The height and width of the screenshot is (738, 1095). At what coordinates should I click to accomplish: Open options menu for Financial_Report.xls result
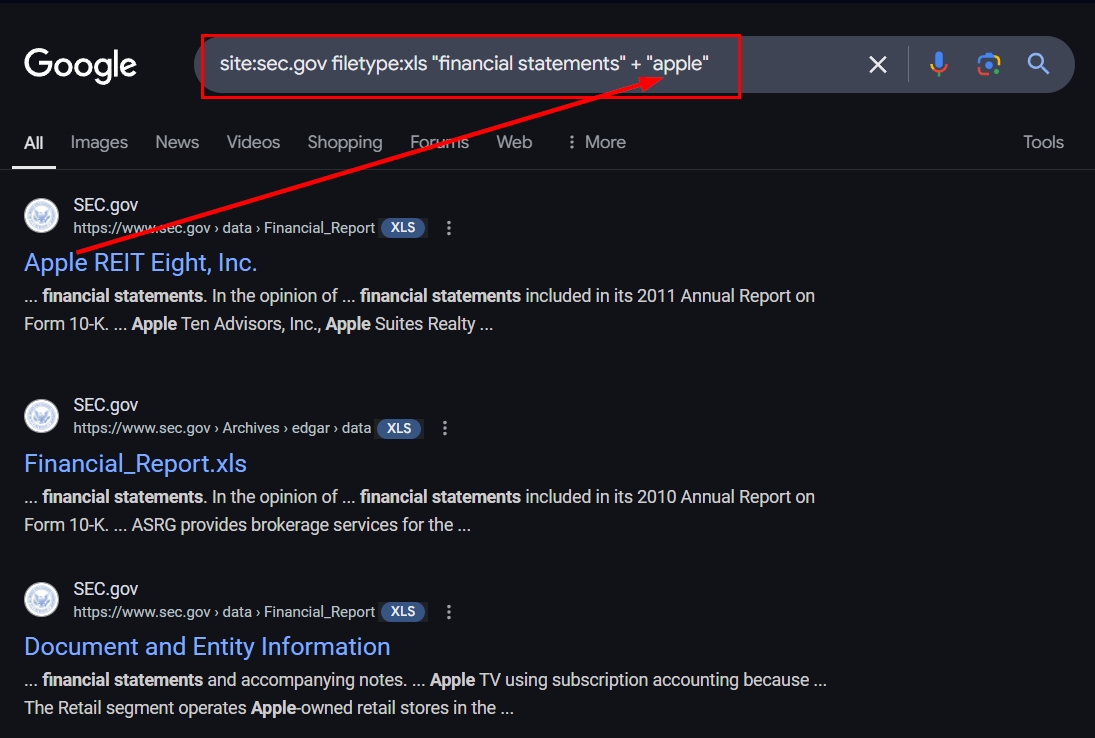point(445,429)
